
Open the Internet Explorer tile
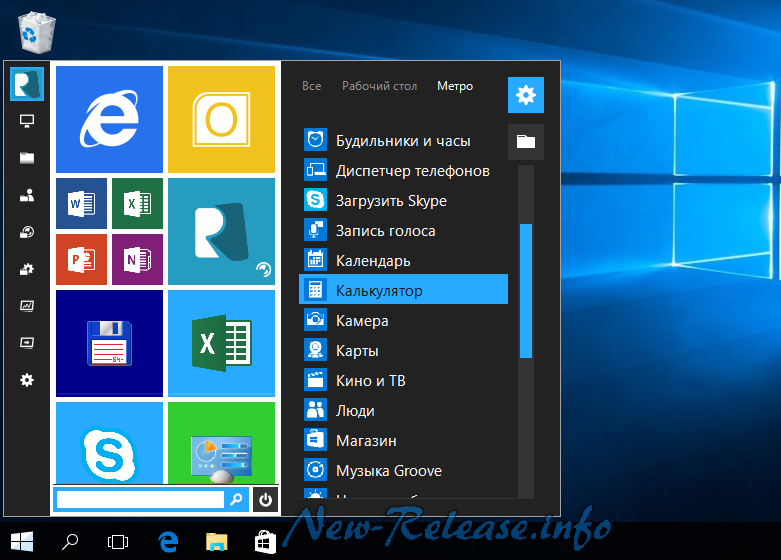click(109, 120)
